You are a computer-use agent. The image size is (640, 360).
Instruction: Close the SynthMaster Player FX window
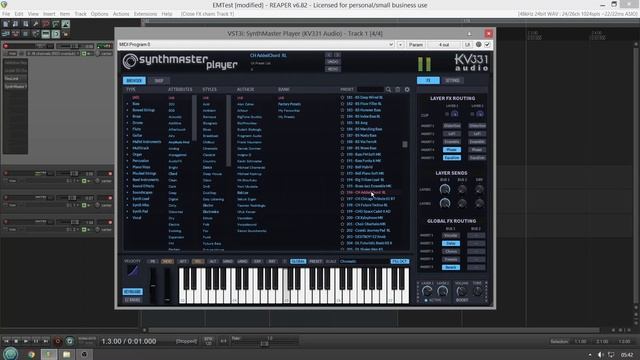coord(488,33)
